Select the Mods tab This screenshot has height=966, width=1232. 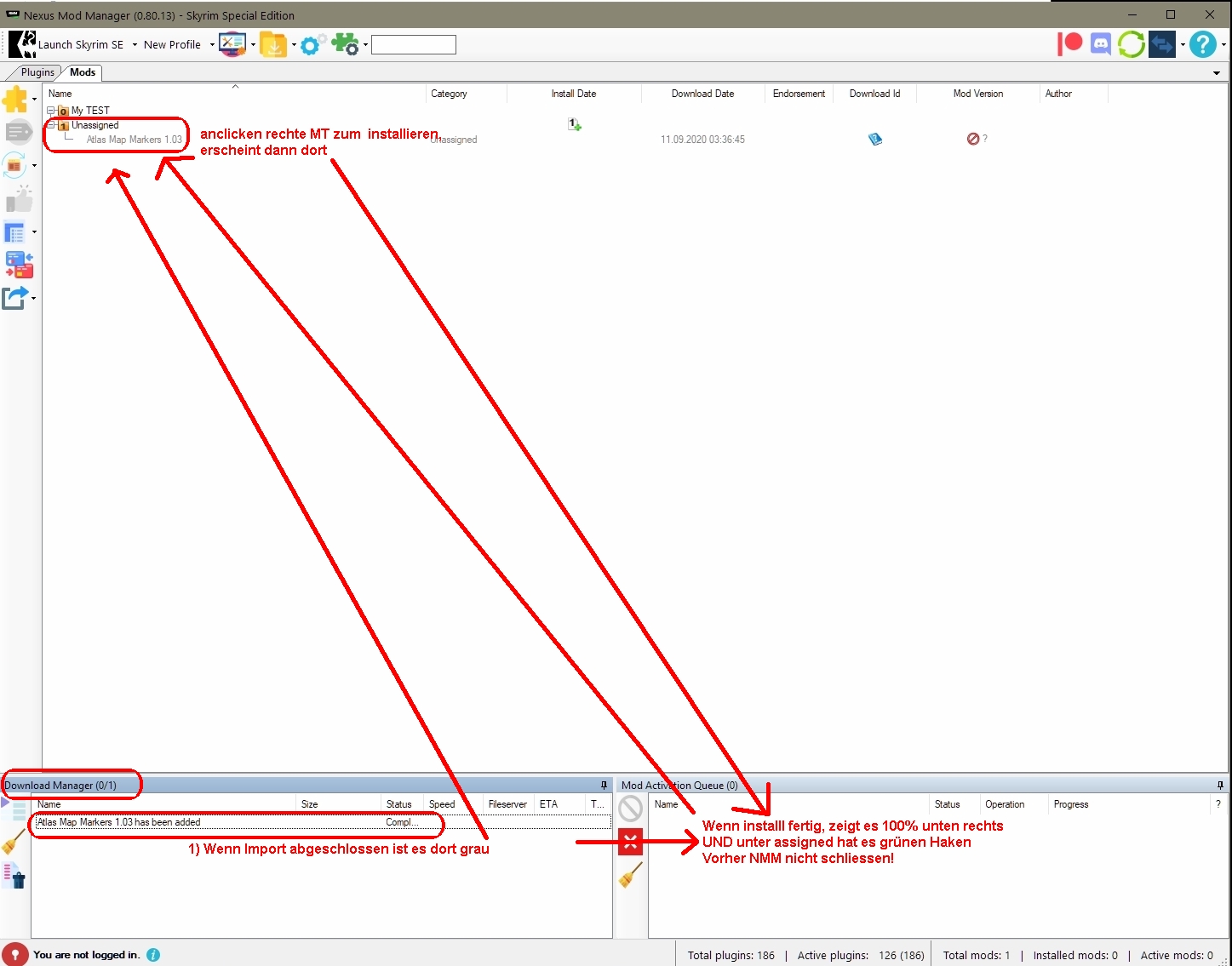[83, 72]
